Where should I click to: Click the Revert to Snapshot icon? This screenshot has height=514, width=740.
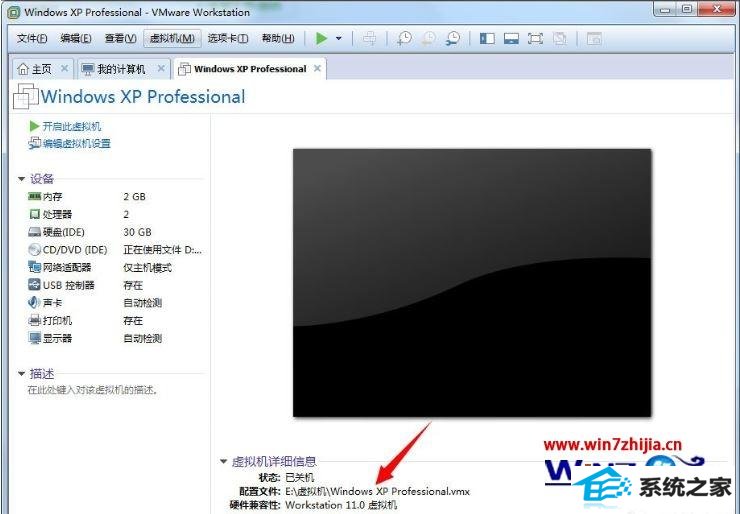pos(428,38)
